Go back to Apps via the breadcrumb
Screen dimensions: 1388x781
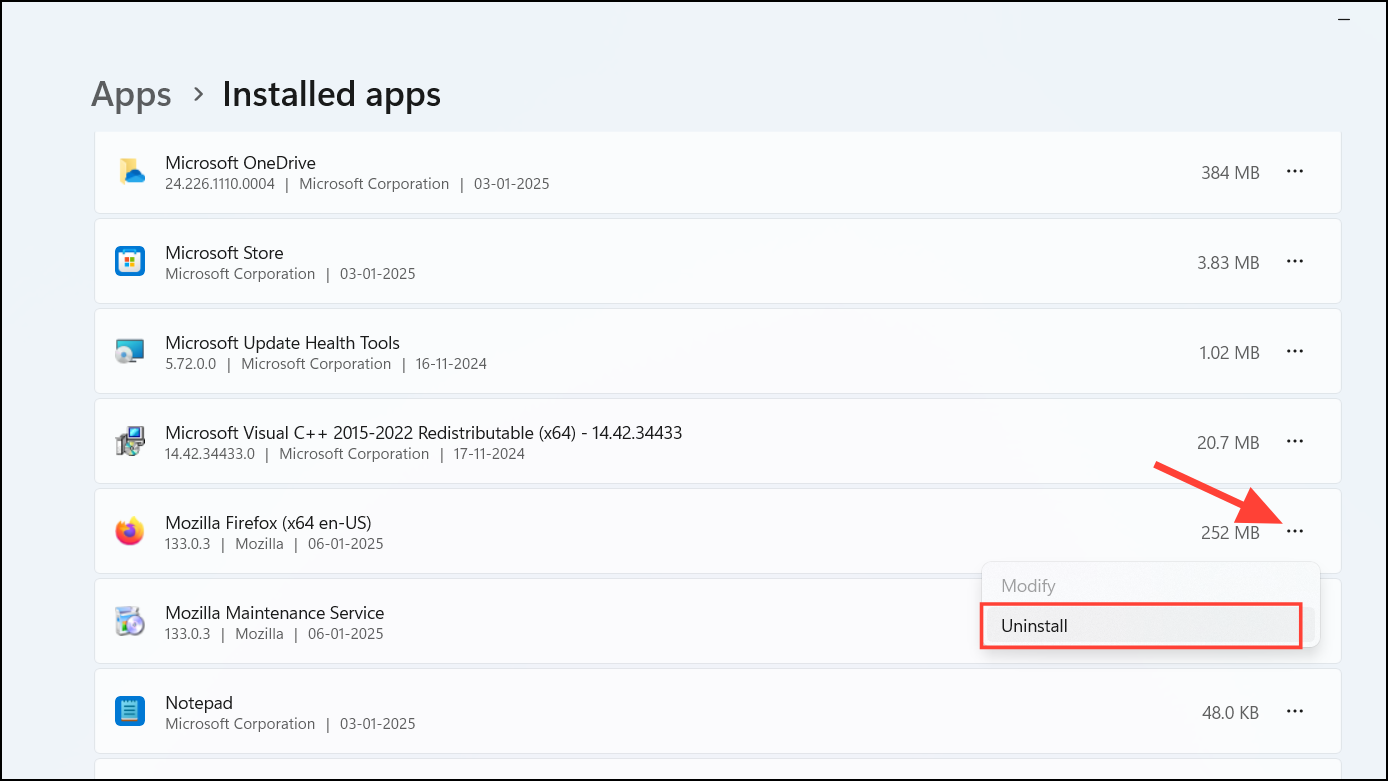coord(131,94)
